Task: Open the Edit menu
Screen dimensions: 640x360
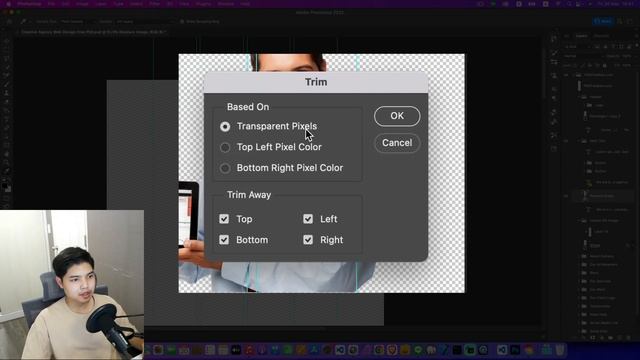Action: [65, 4]
